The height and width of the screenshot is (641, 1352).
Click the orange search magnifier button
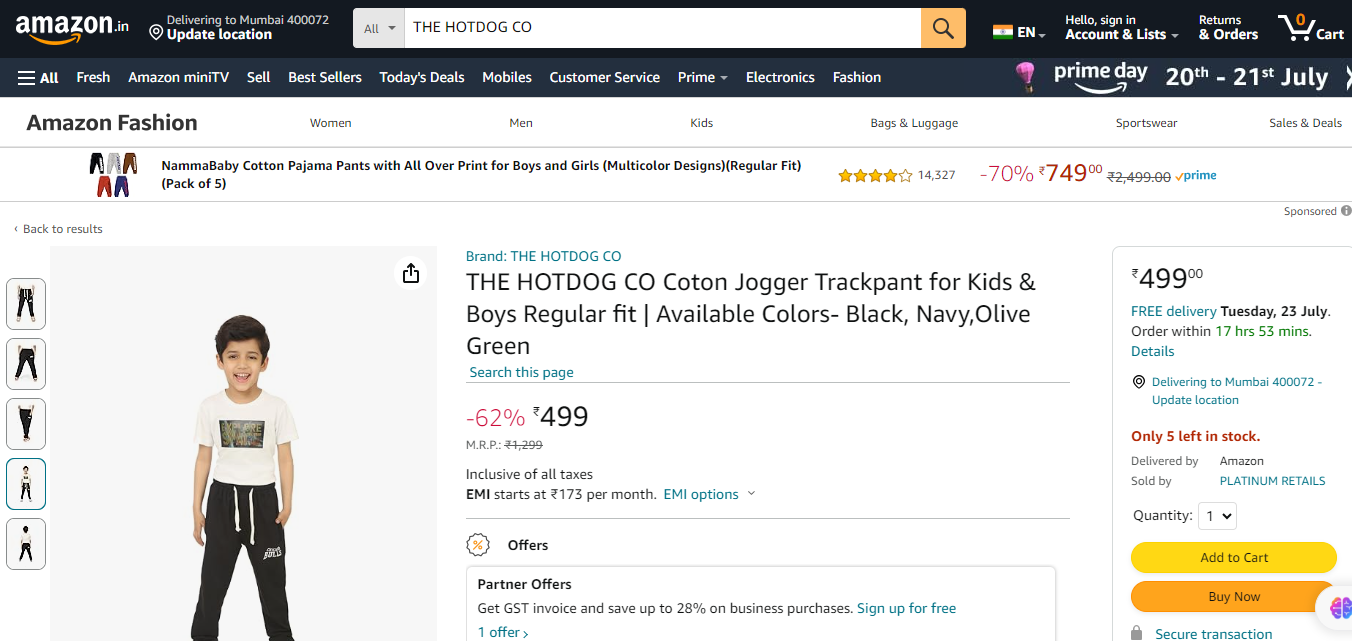click(x=943, y=28)
